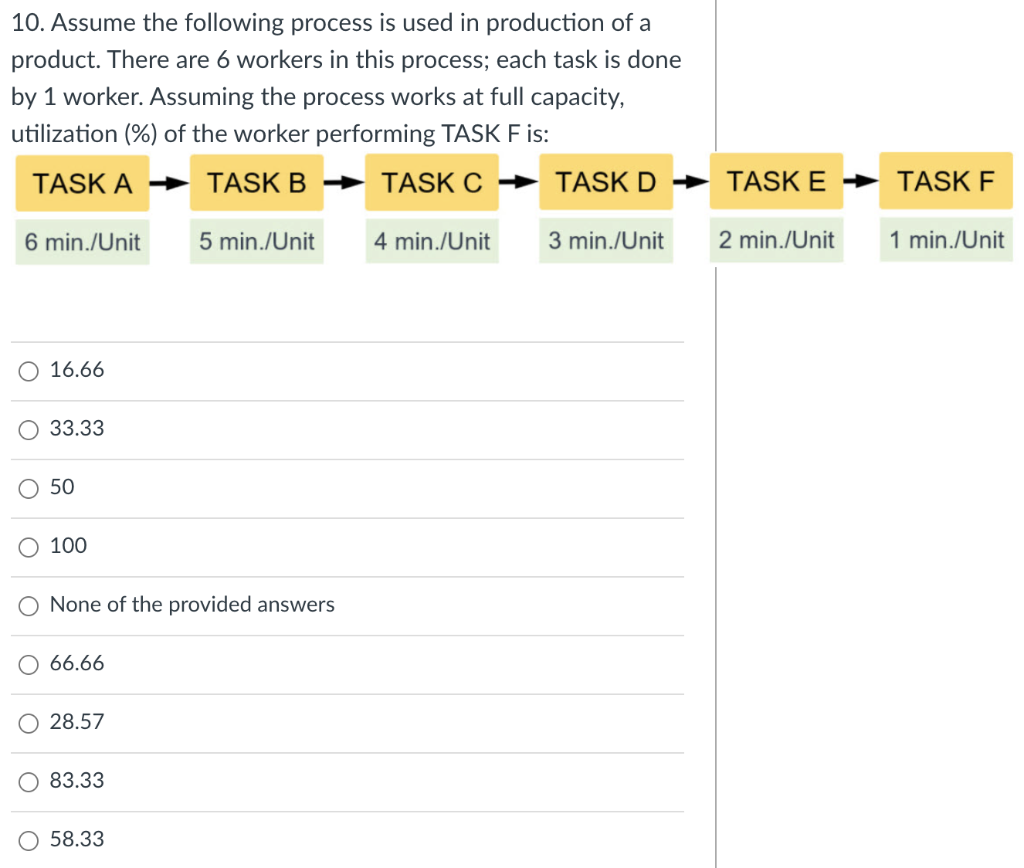Click the arrow between TASK A and TASK B
The height and width of the screenshot is (868, 1024).
tap(169, 182)
